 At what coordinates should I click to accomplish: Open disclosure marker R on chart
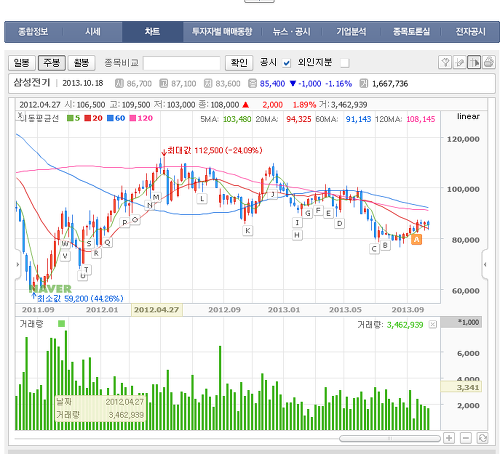pos(96,253)
